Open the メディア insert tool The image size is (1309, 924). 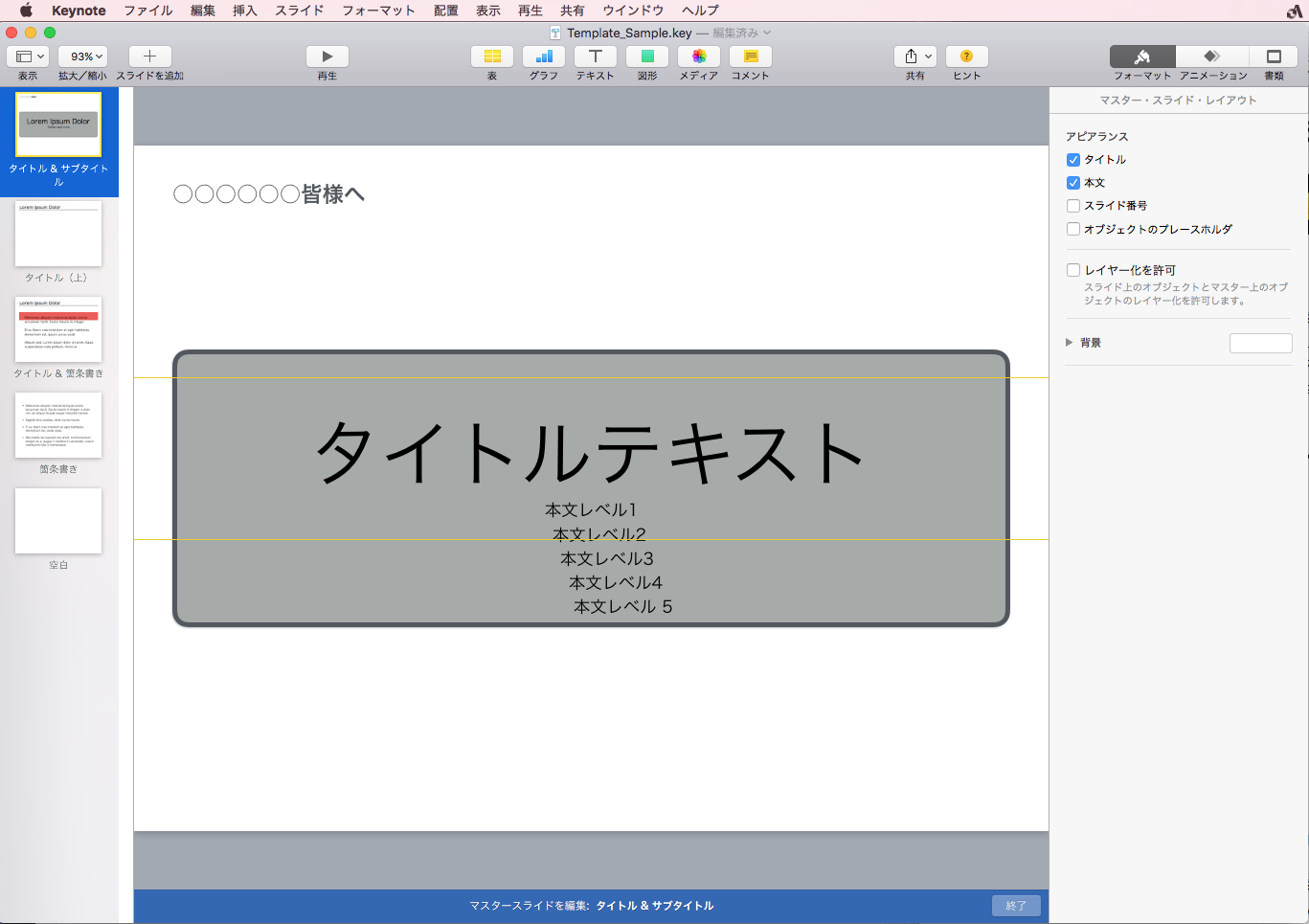(698, 57)
